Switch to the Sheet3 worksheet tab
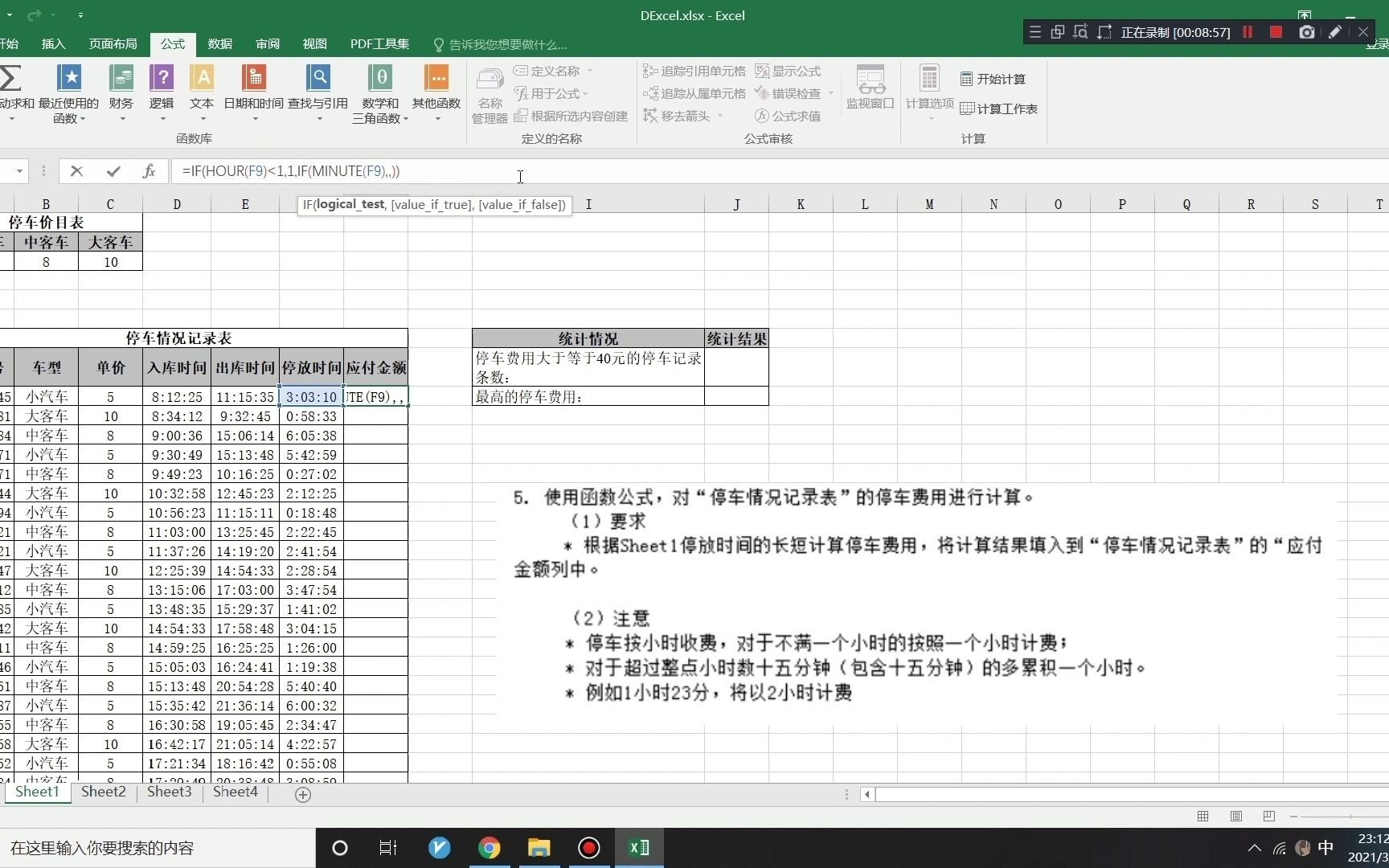The image size is (1389, 868). pos(169,792)
